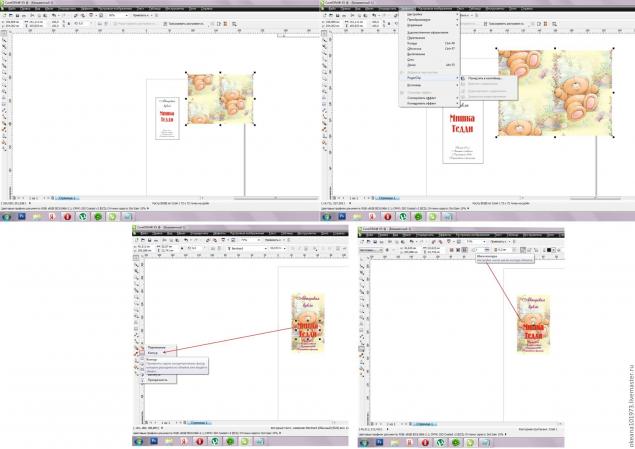
Task: Click Print icon in top-left window toolbar
Action: coord(23,15)
